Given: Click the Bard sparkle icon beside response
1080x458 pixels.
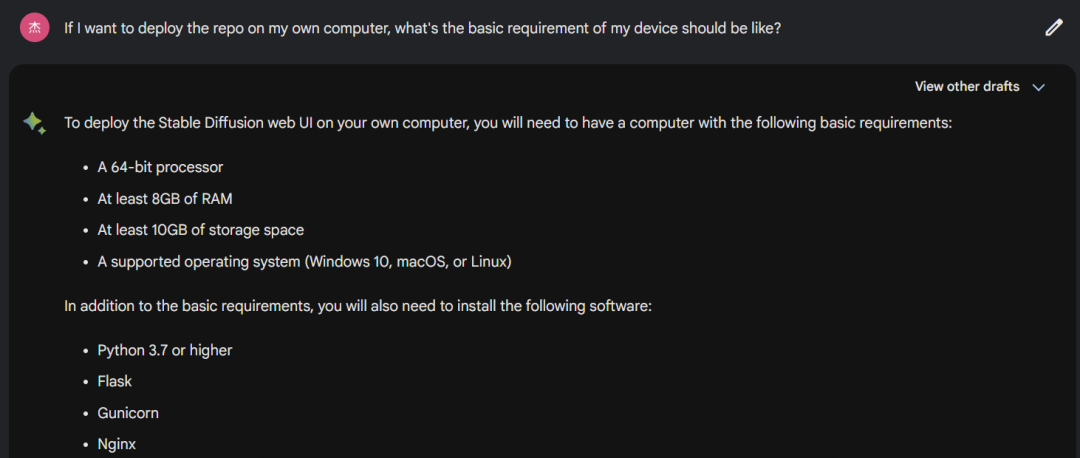Looking at the screenshot, I should pyautogui.click(x=34, y=123).
